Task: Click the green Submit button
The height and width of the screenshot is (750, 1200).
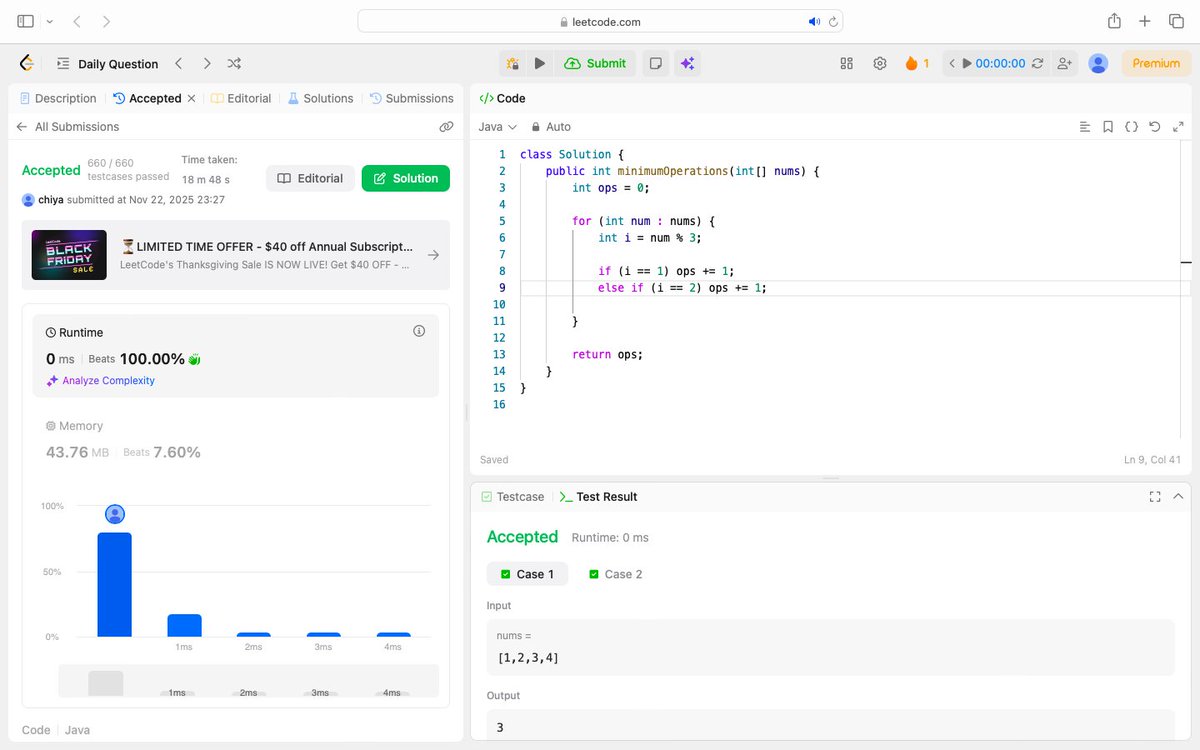Action: pos(596,63)
